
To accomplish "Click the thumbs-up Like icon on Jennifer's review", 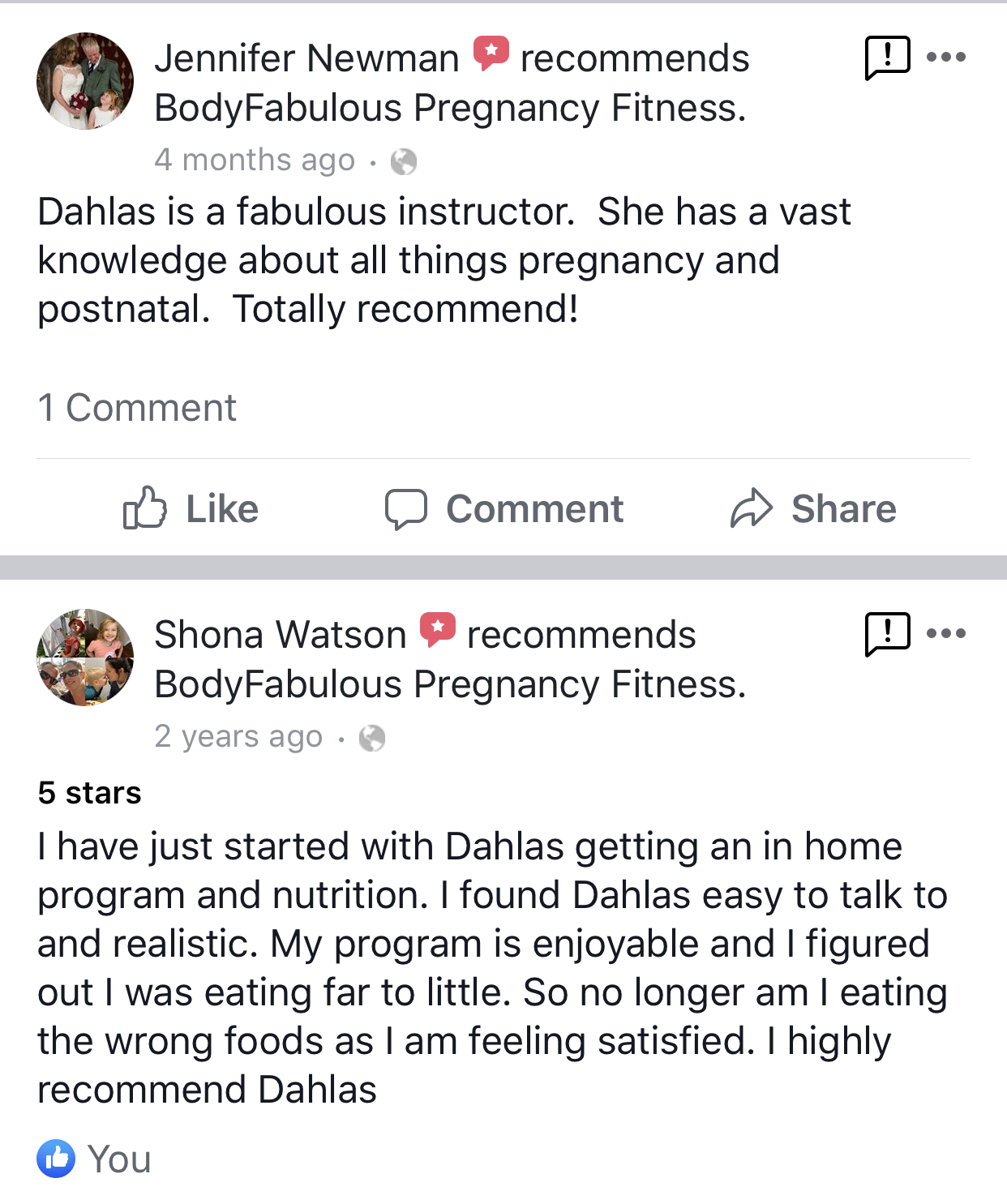I will click(x=145, y=508).
